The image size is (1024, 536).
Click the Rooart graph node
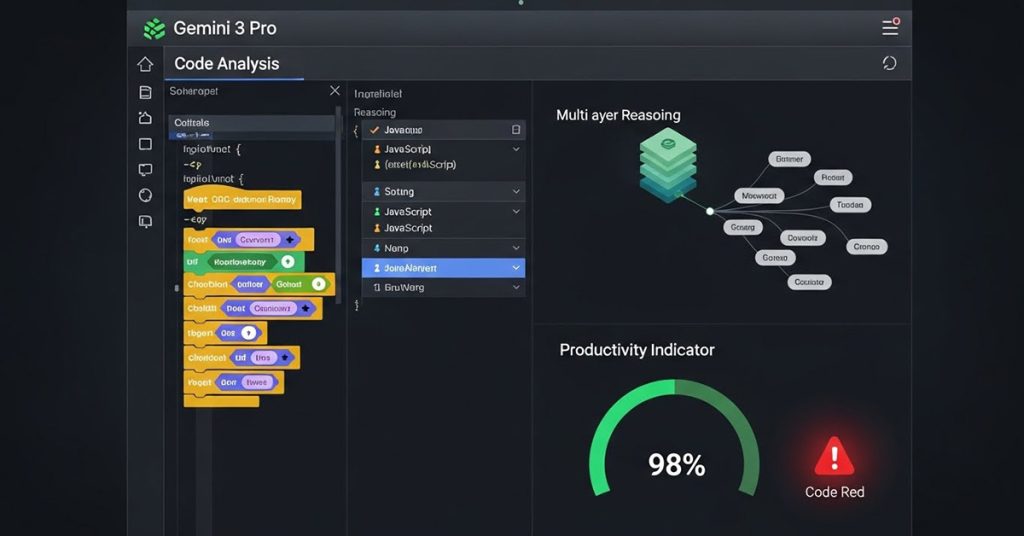point(833,177)
